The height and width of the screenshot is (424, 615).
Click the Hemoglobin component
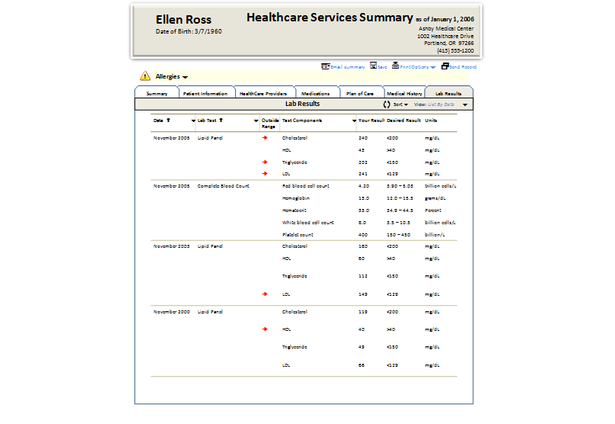point(296,198)
